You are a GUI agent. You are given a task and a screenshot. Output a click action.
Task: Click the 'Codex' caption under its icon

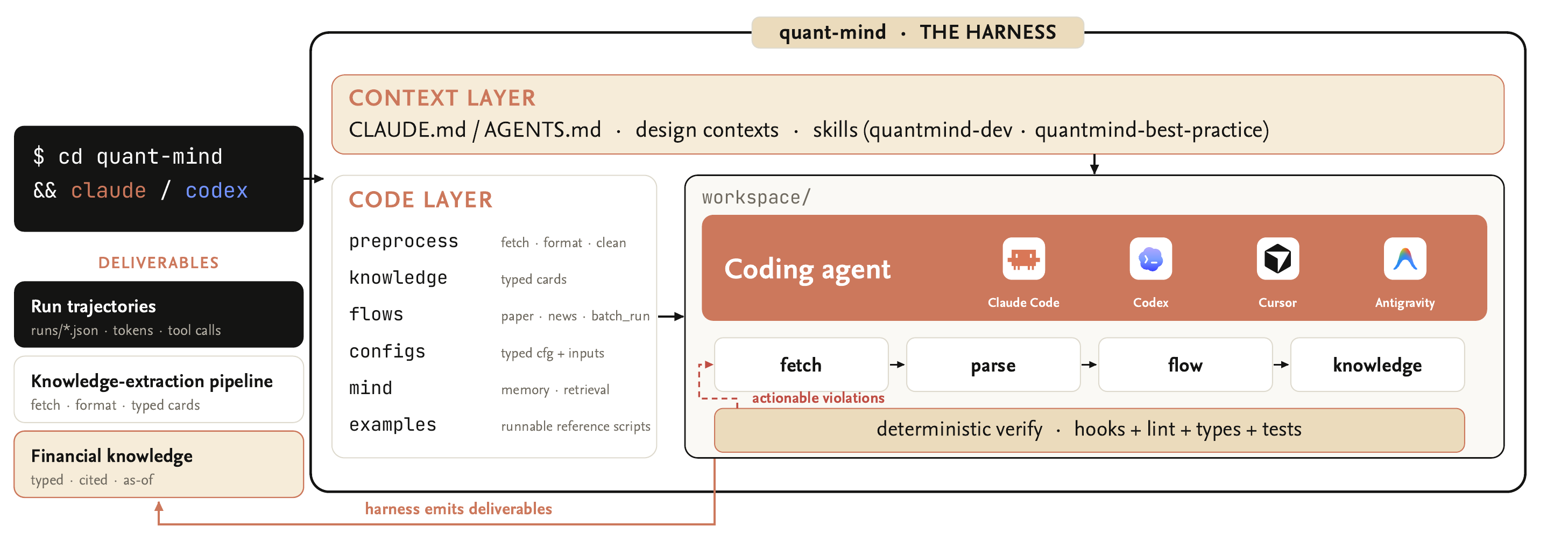(1150, 303)
